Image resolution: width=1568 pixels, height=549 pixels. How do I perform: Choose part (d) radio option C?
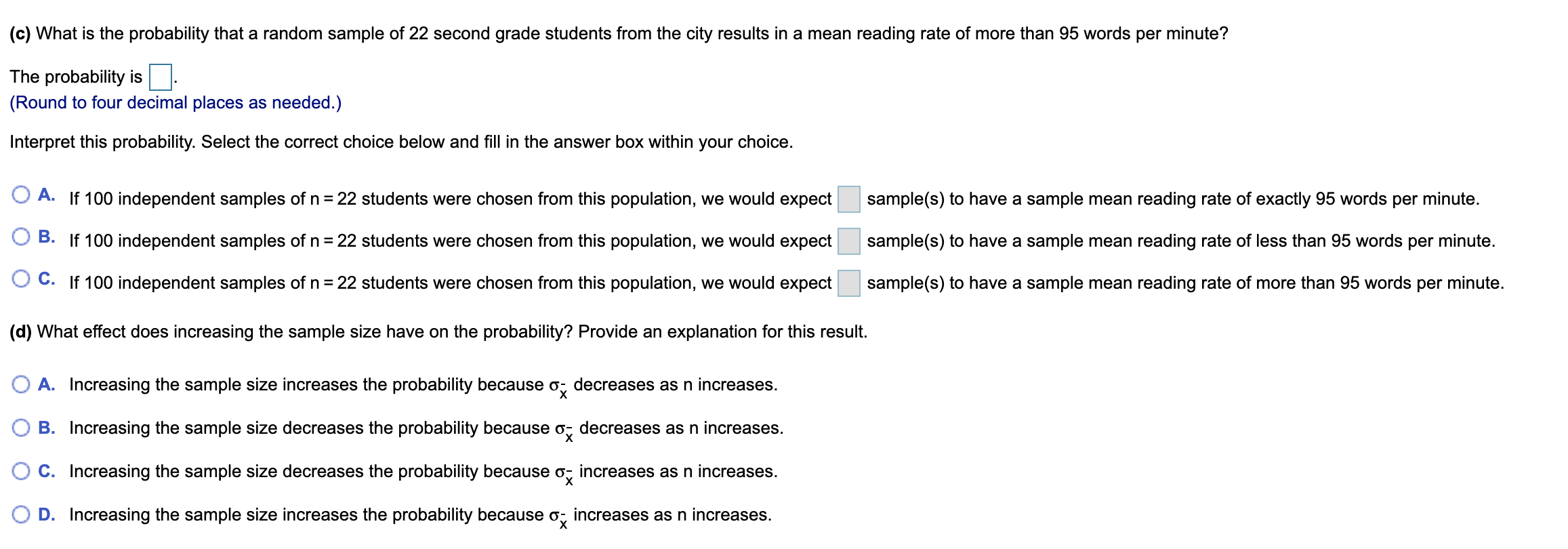click(x=21, y=472)
